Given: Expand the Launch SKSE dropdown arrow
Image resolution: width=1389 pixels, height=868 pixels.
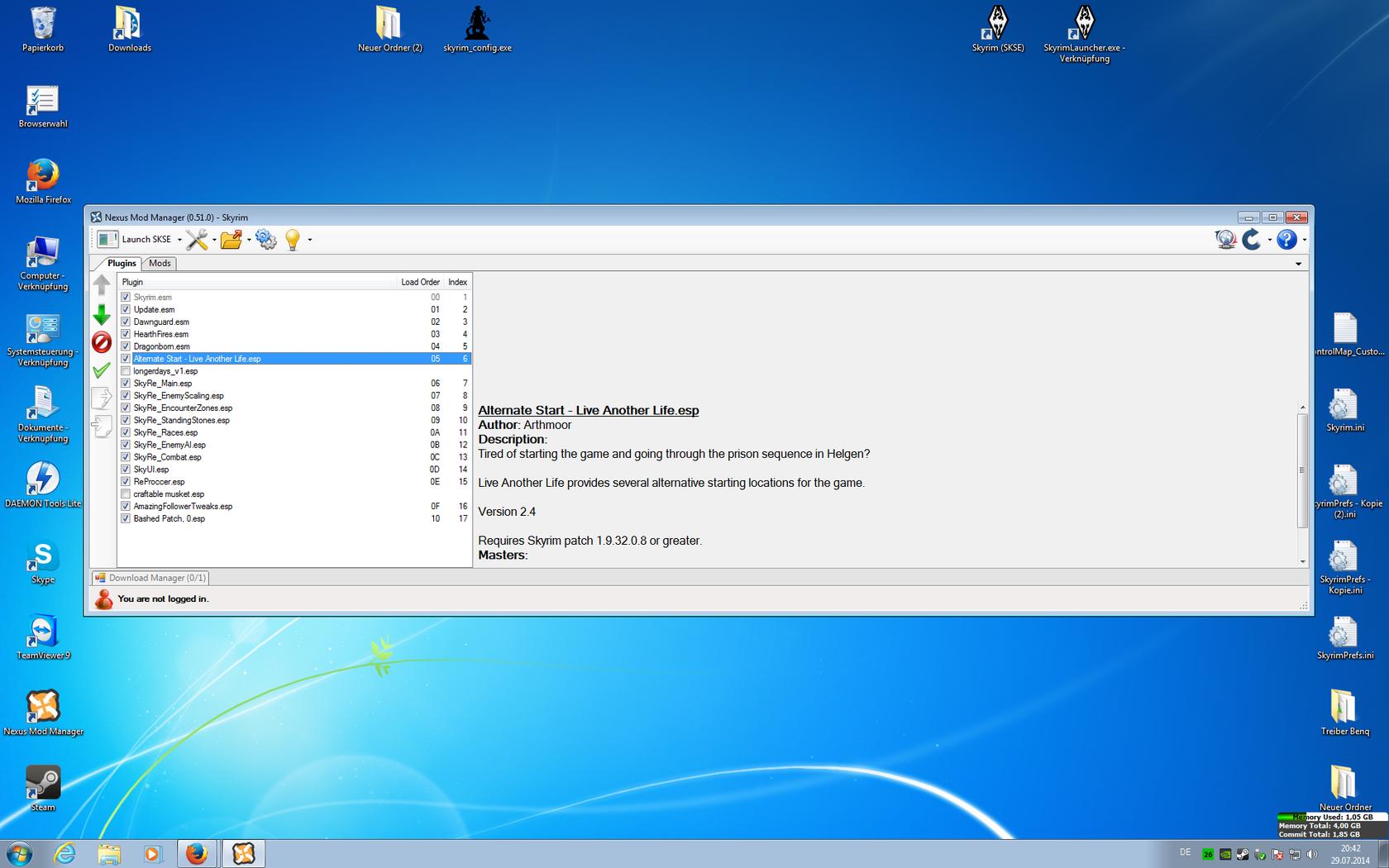Looking at the screenshot, I should (179, 241).
